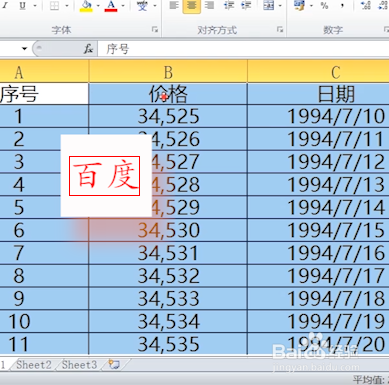
Task: Select date cell 1994/7/15
Action: (318, 230)
